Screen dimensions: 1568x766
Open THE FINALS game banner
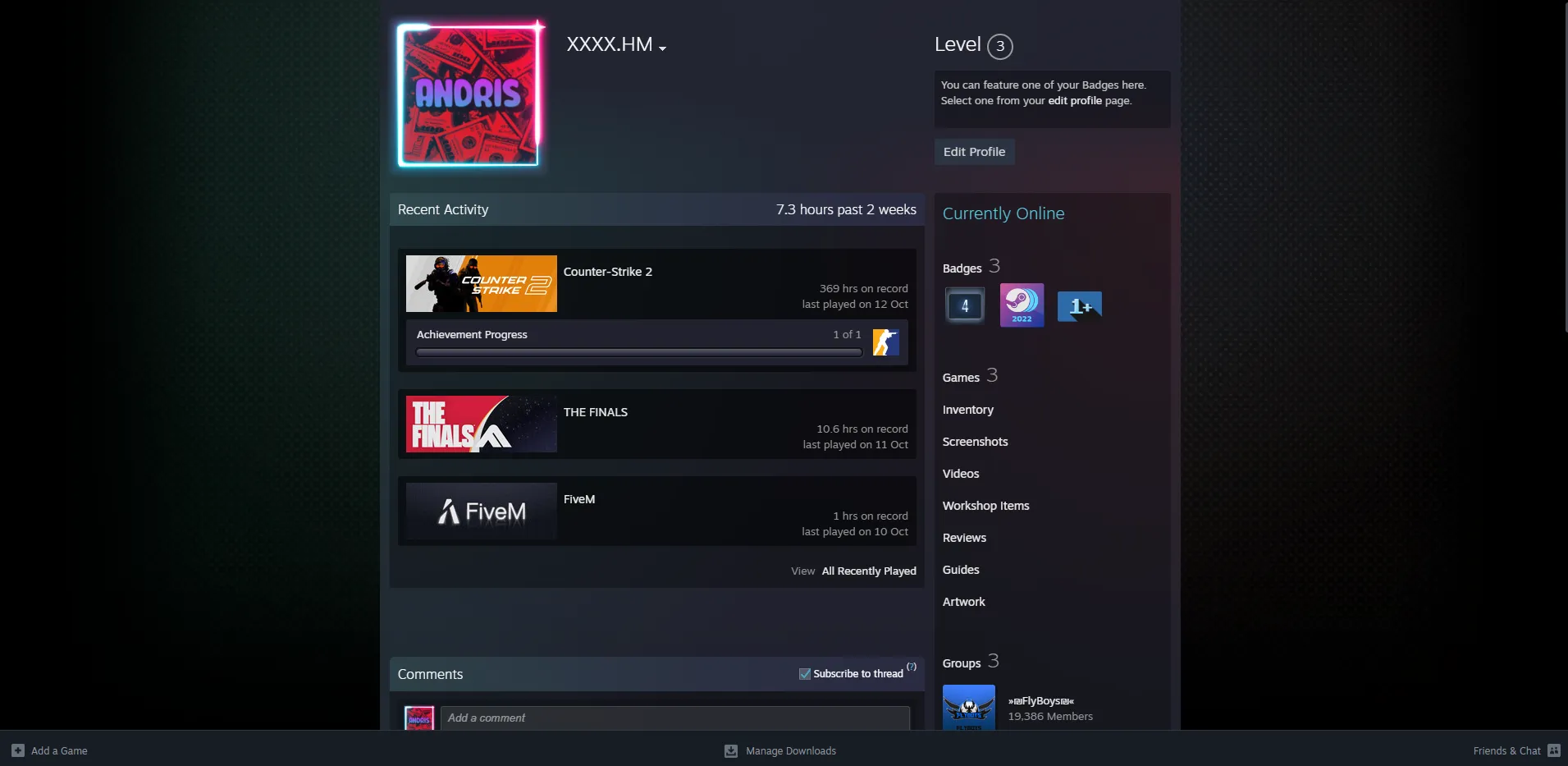coord(482,424)
